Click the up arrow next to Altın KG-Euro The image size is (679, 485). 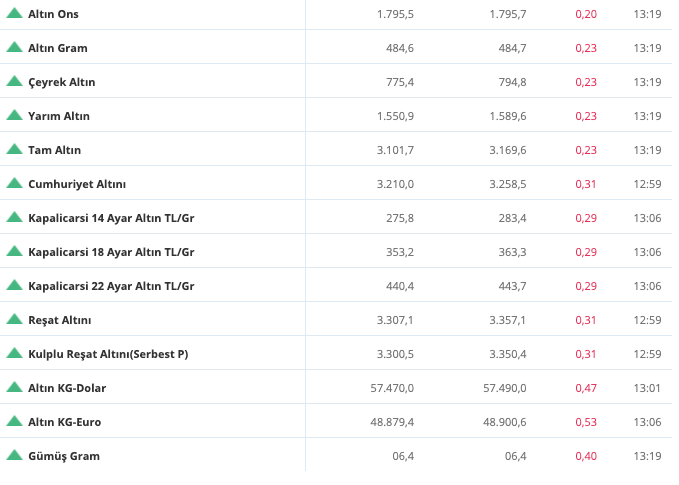14,421
